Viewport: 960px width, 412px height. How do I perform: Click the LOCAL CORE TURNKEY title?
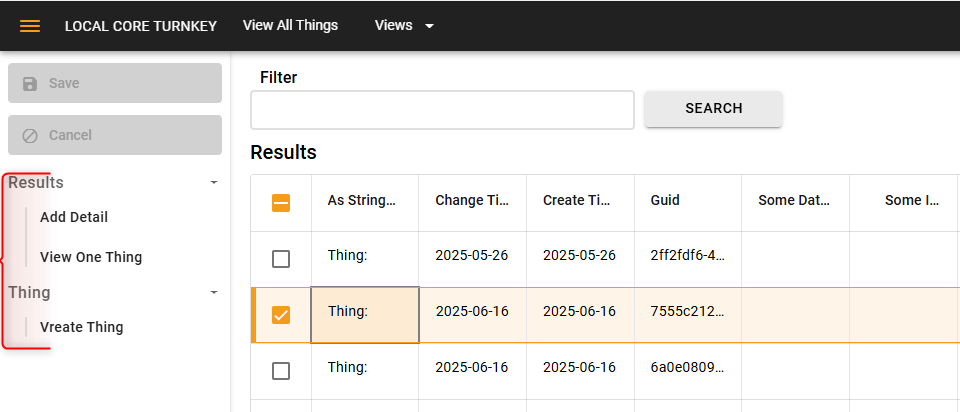tap(141, 26)
